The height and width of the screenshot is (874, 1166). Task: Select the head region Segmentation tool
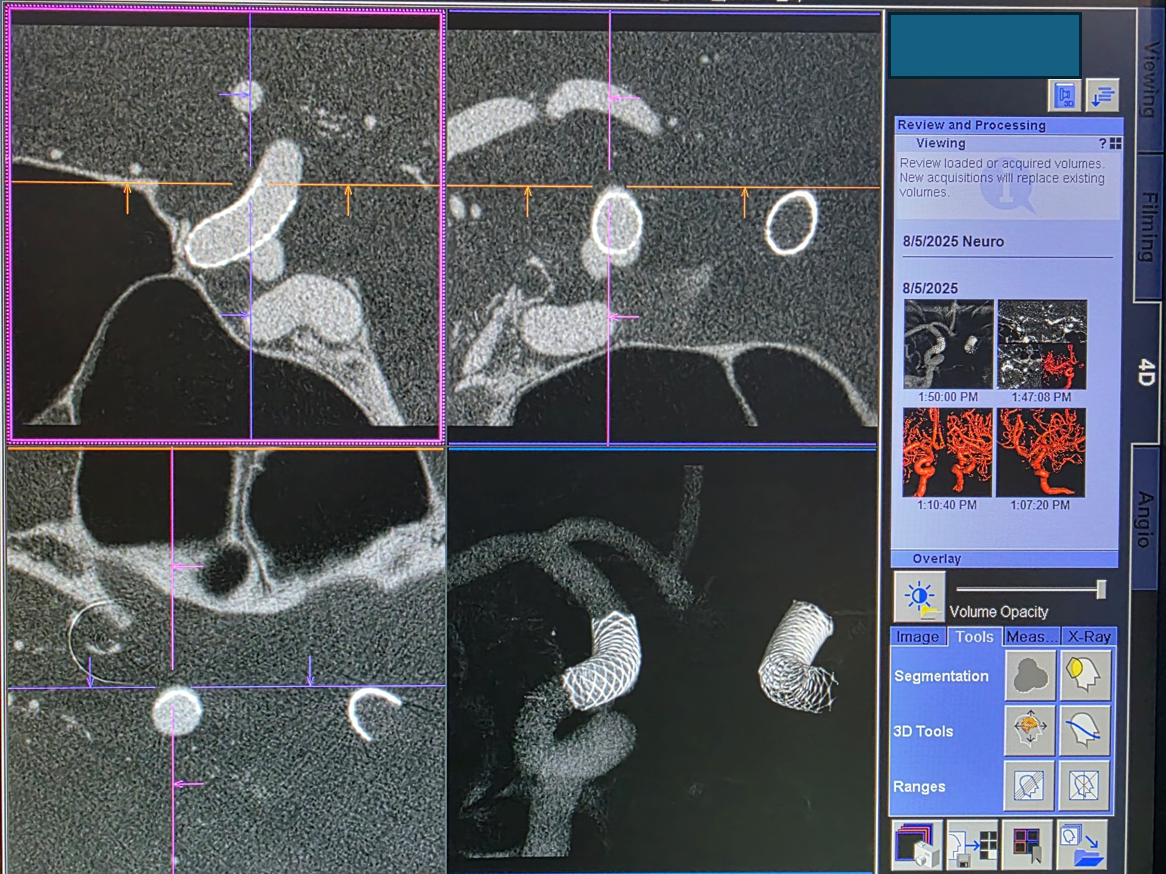point(1085,677)
